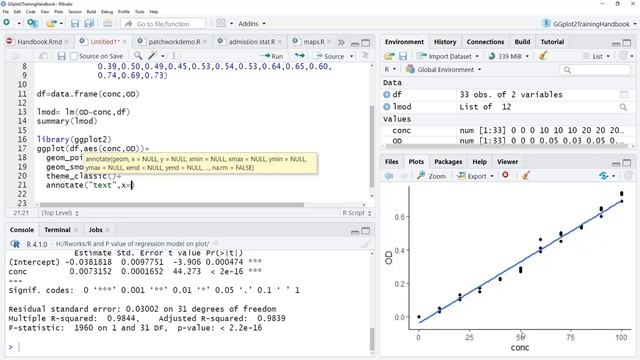This screenshot has height=360, width=640.
Task: Switch to the History tab
Action: (445, 42)
